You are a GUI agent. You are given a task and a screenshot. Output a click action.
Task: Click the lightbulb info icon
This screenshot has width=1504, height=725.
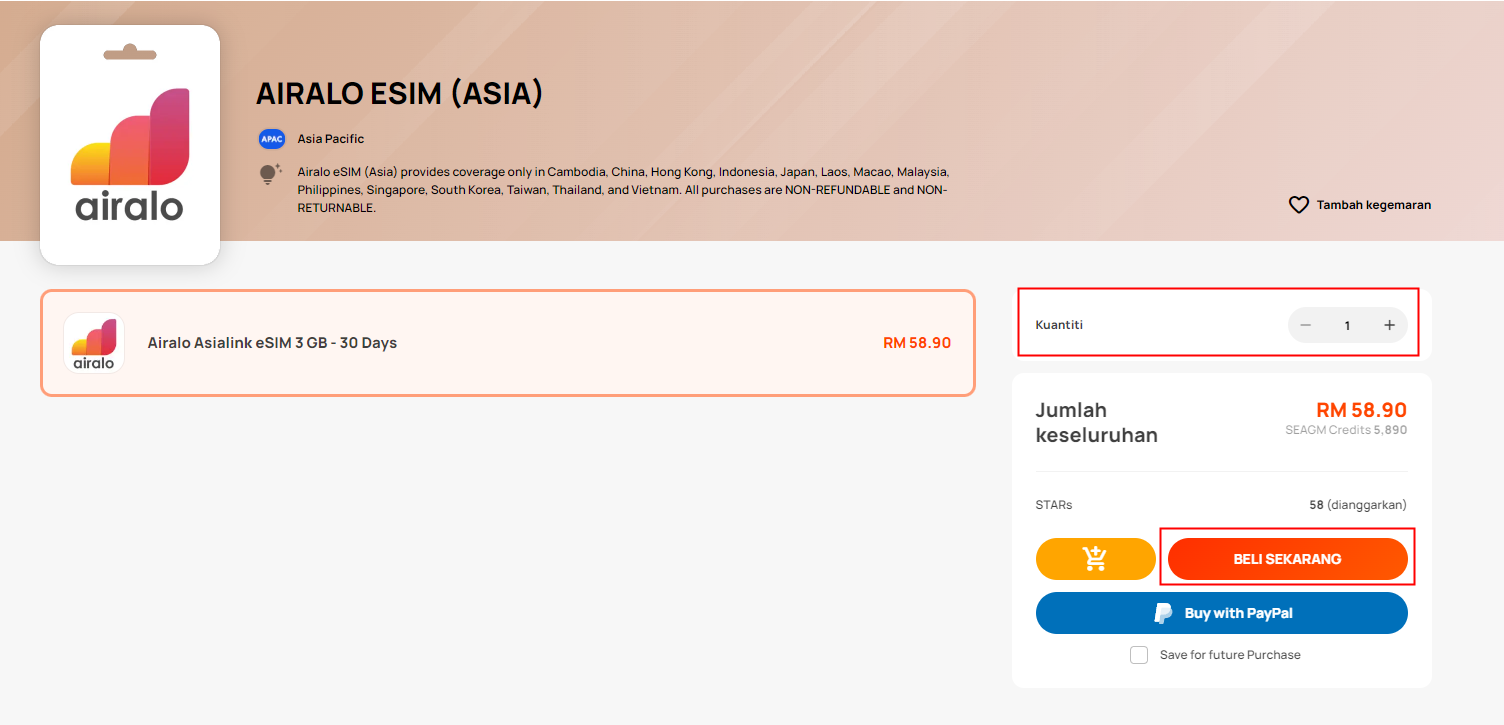coord(271,175)
